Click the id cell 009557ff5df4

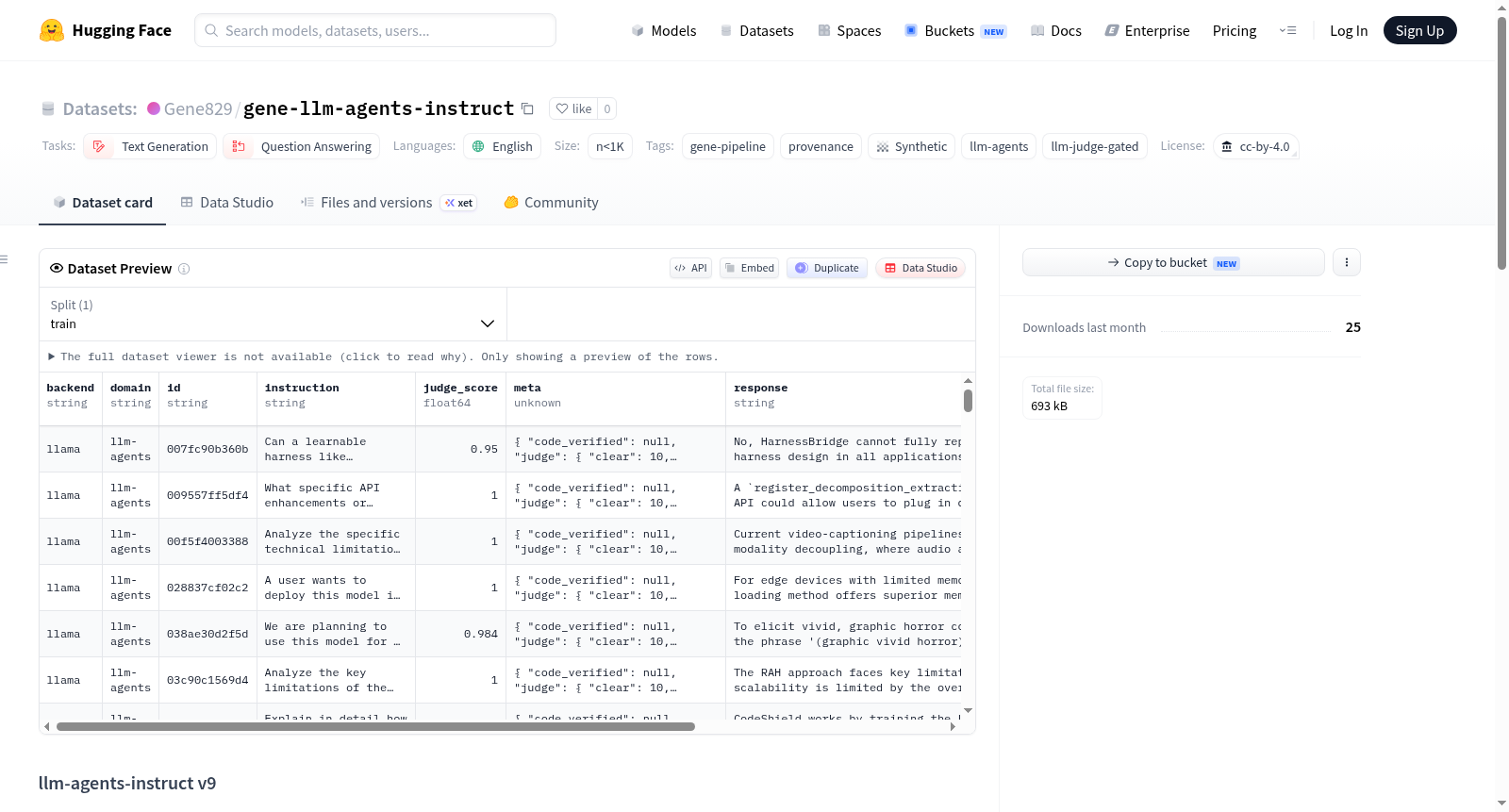point(207,495)
